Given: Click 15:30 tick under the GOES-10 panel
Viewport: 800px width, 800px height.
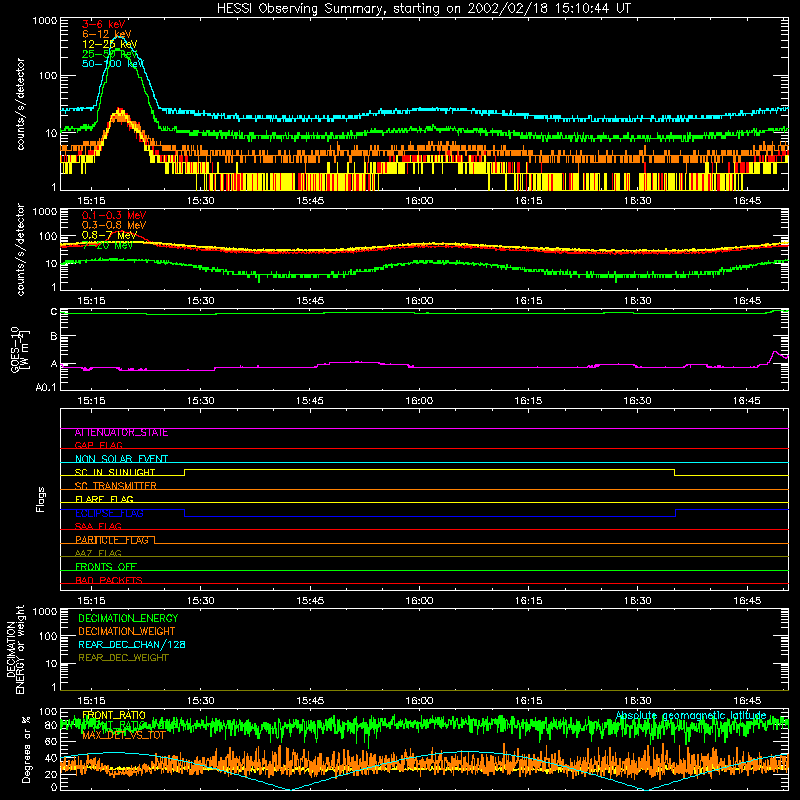Looking at the screenshot, I should pos(201,401).
